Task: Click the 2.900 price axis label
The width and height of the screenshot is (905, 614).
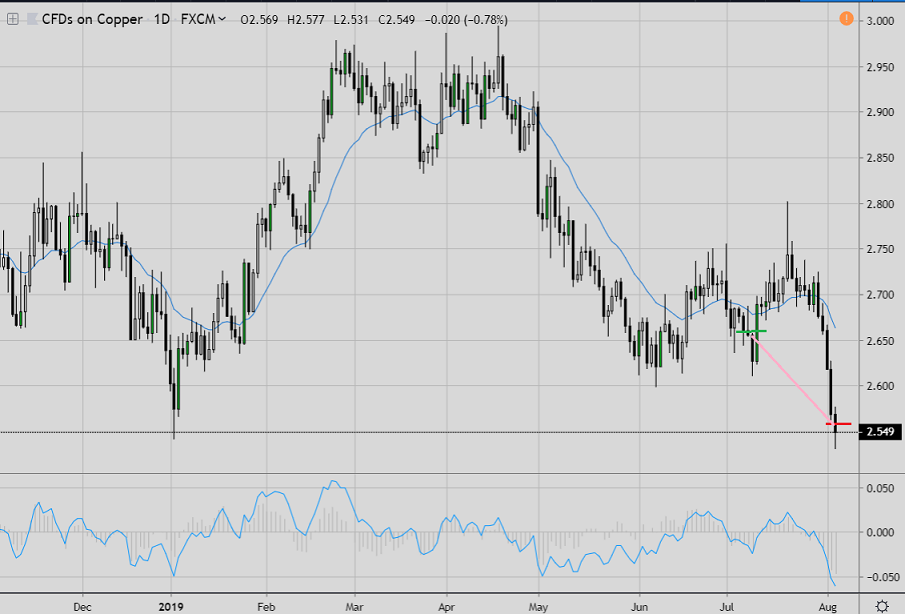Action: tap(881, 113)
